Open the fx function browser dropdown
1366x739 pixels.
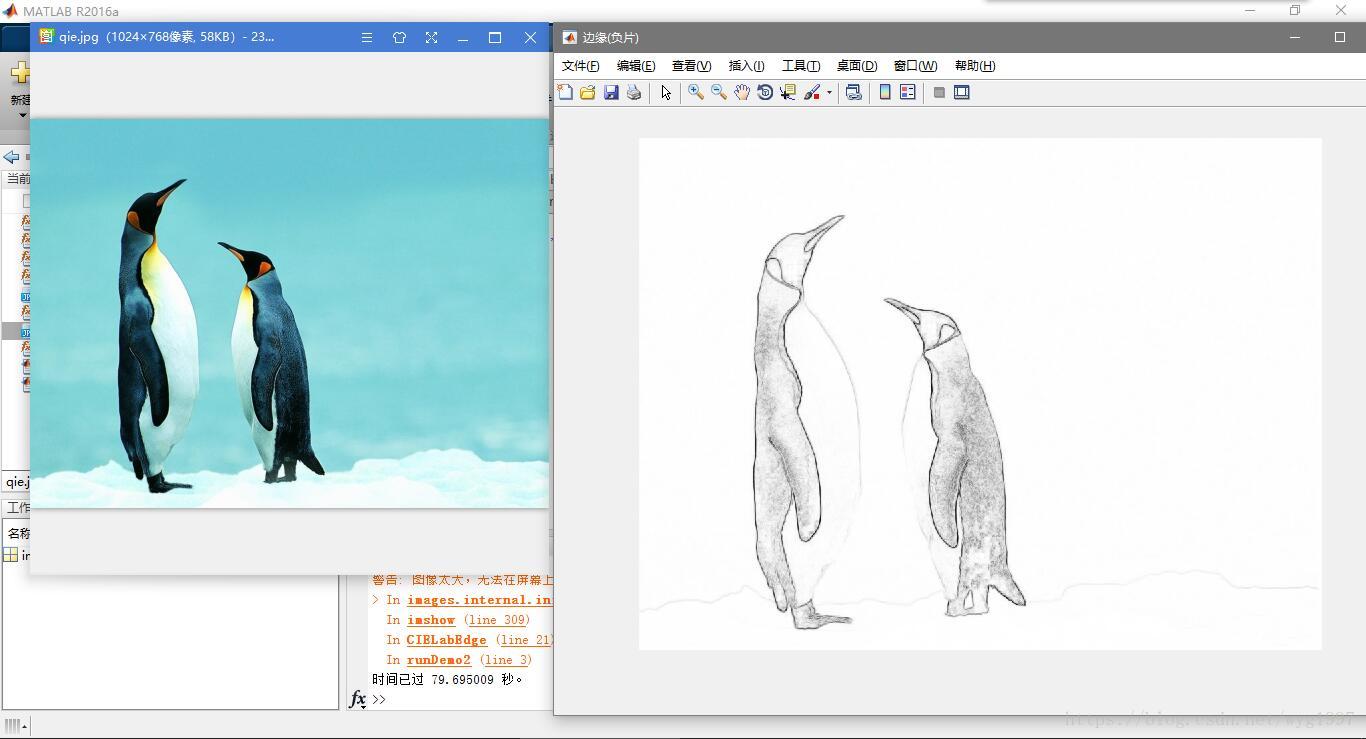click(357, 700)
